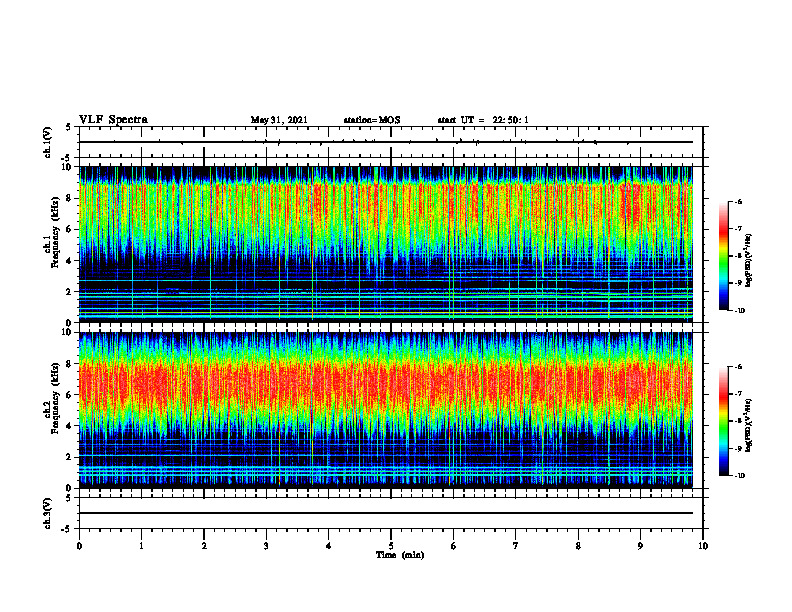Click the "VLF Spectra" plot title
This screenshot has height=612, width=792.
(113, 120)
